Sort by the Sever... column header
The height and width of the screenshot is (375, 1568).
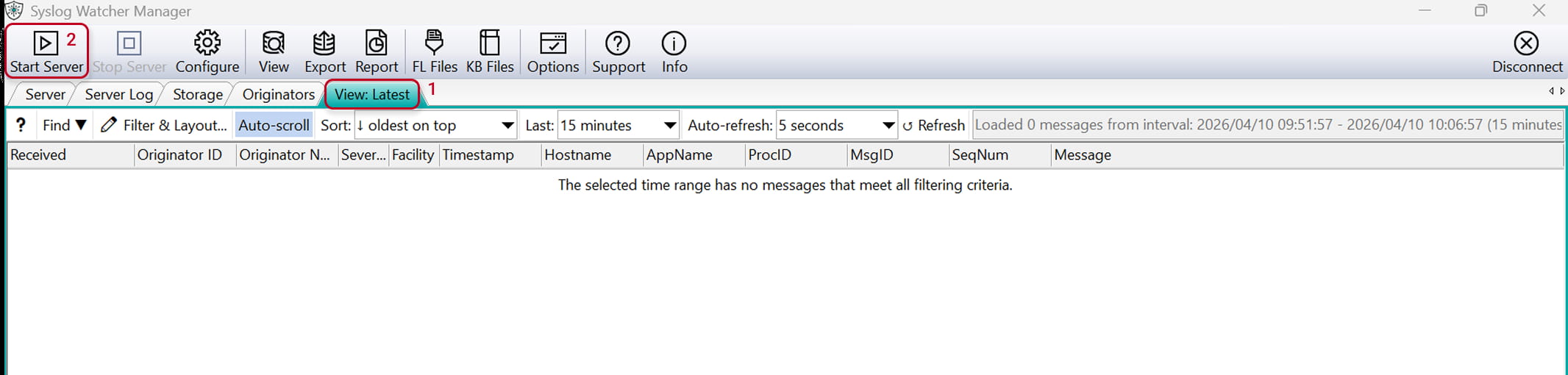(x=363, y=155)
